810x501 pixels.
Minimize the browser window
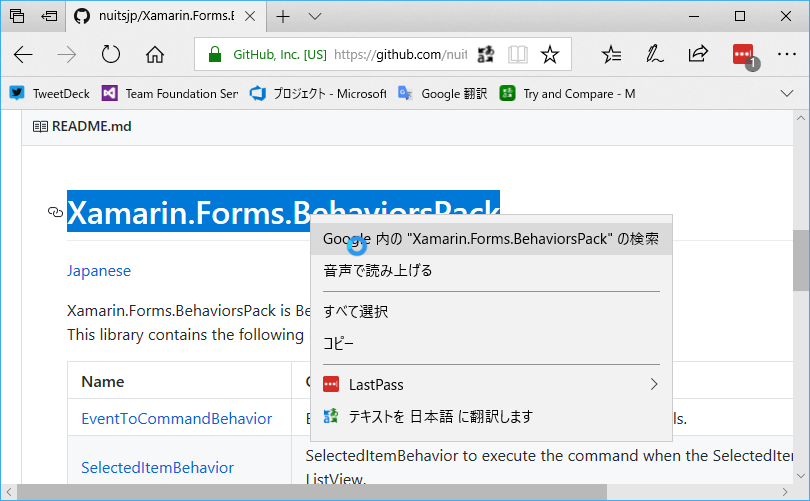pos(694,17)
